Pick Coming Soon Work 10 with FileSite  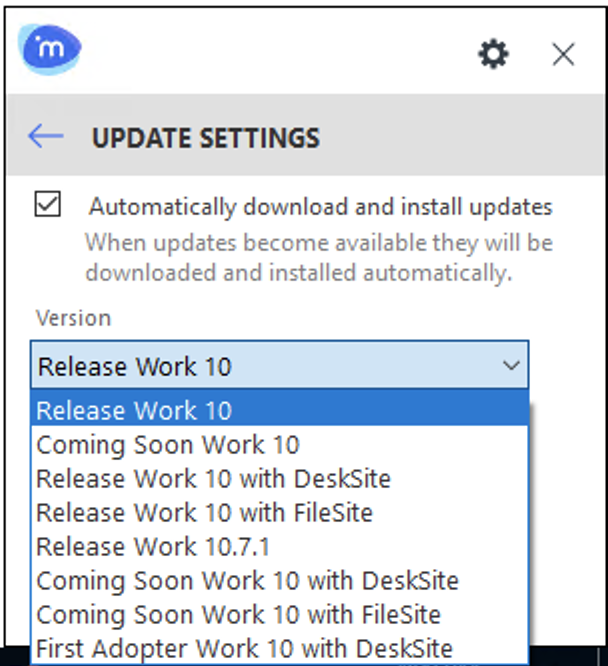click(x=238, y=614)
